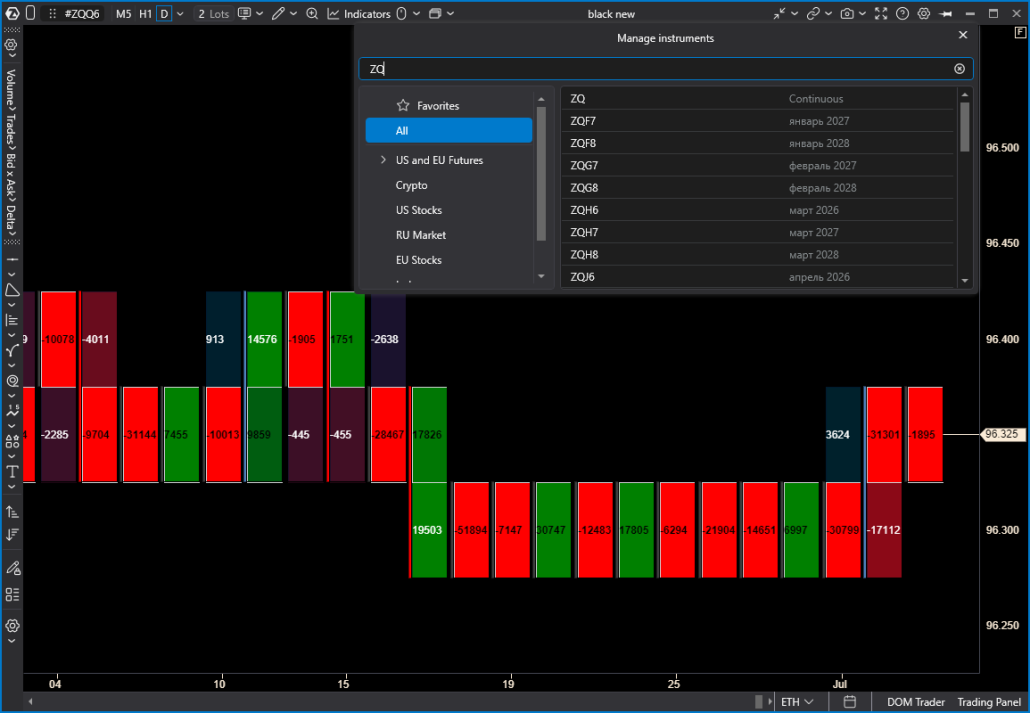Select the text tool in left sidebar
Image resolution: width=1030 pixels, height=713 pixels.
click(12, 471)
